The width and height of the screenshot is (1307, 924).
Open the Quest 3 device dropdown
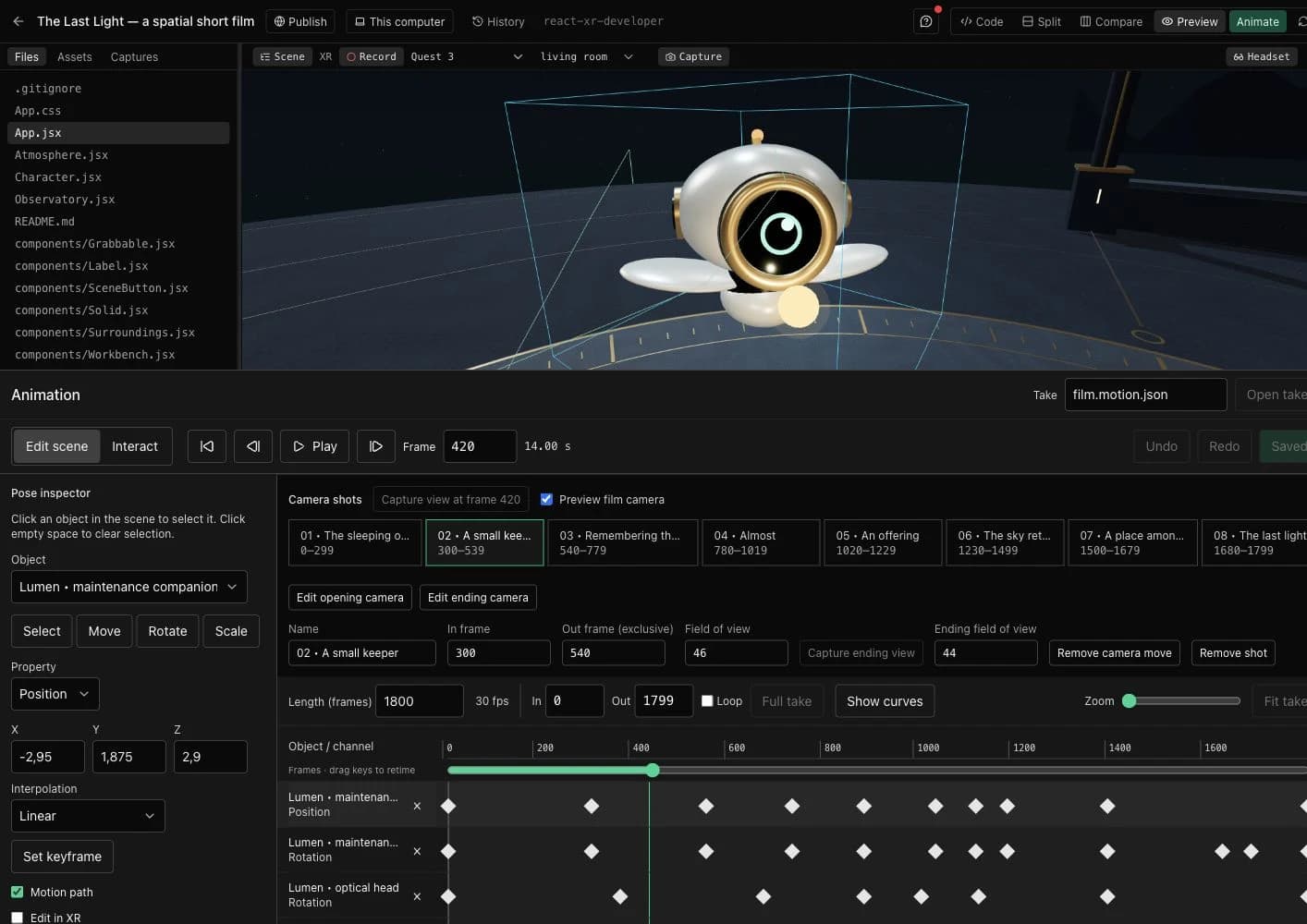pos(467,56)
